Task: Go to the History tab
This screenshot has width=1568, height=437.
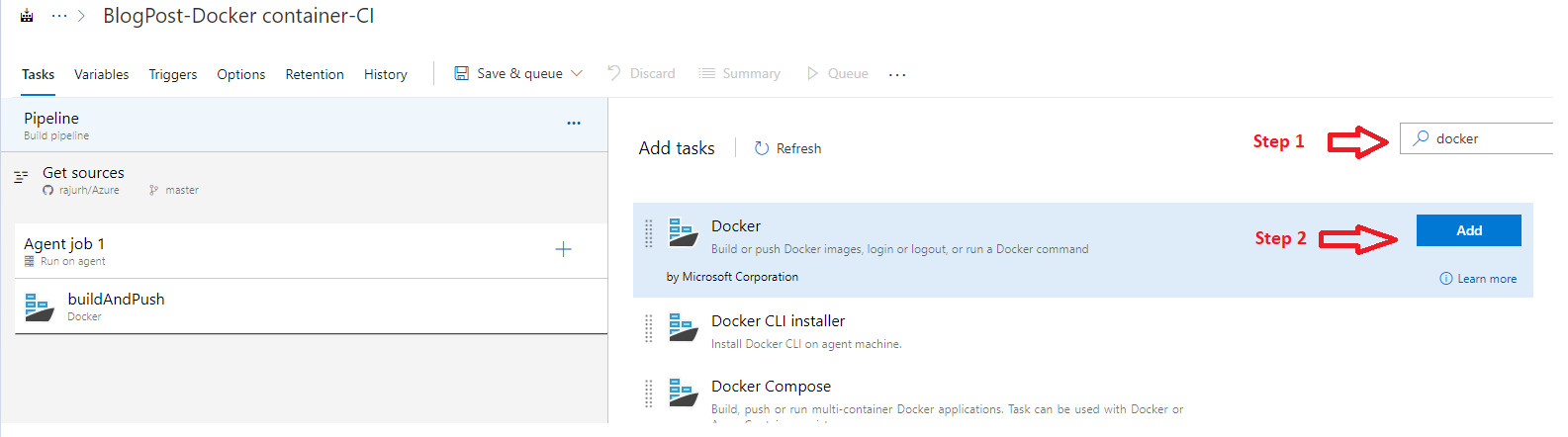Action: 385,74
